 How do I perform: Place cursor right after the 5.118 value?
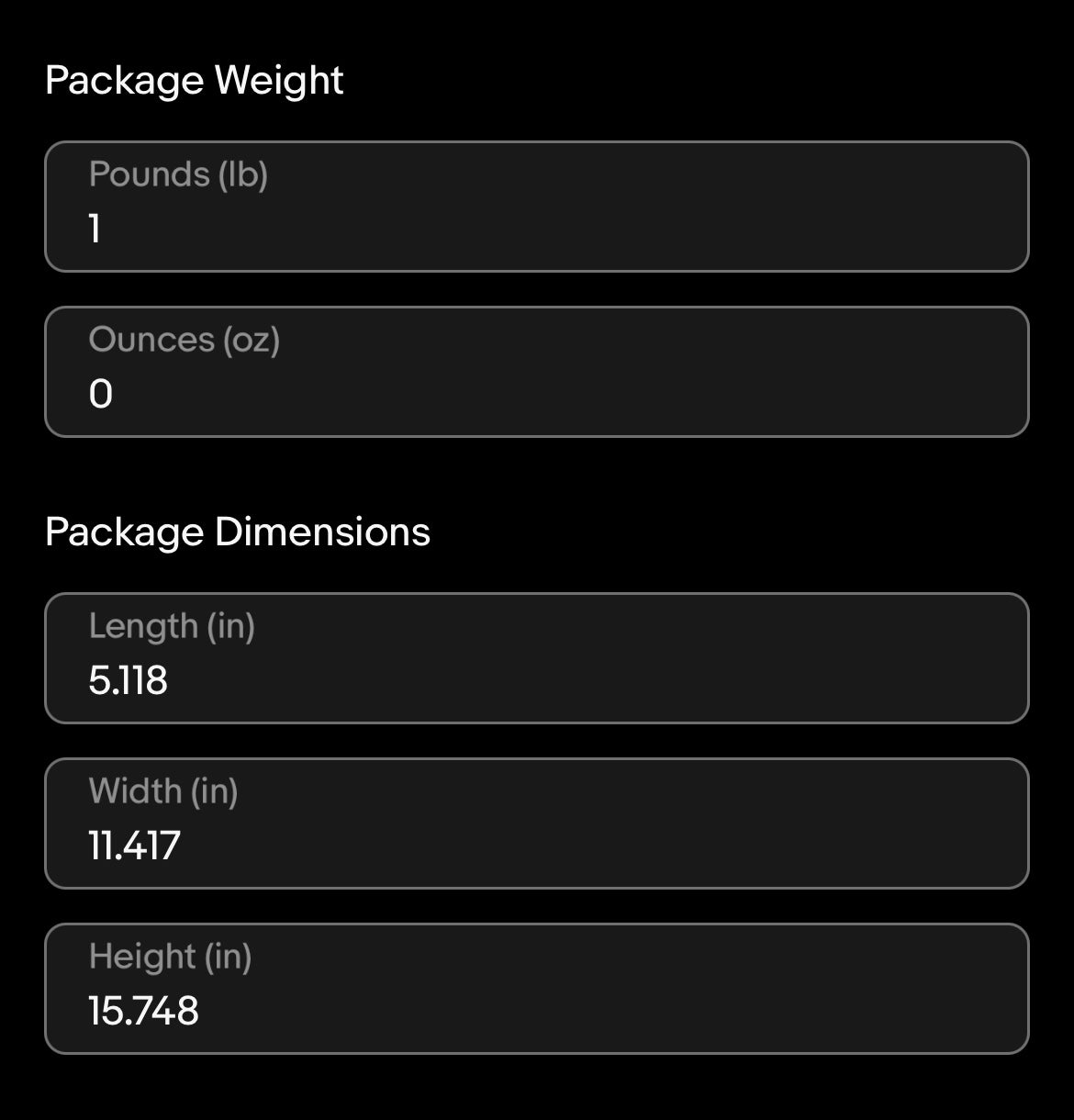(171, 680)
